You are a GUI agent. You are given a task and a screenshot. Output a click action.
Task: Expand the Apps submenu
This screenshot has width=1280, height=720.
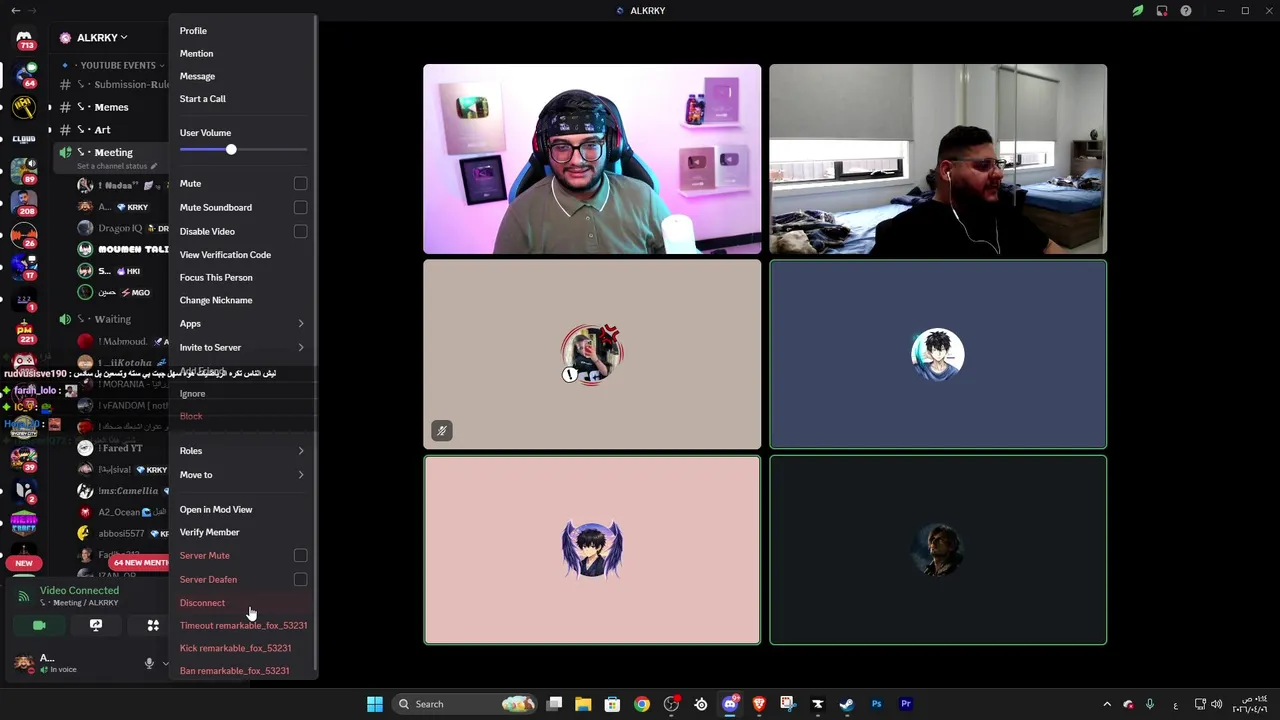click(243, 324)
